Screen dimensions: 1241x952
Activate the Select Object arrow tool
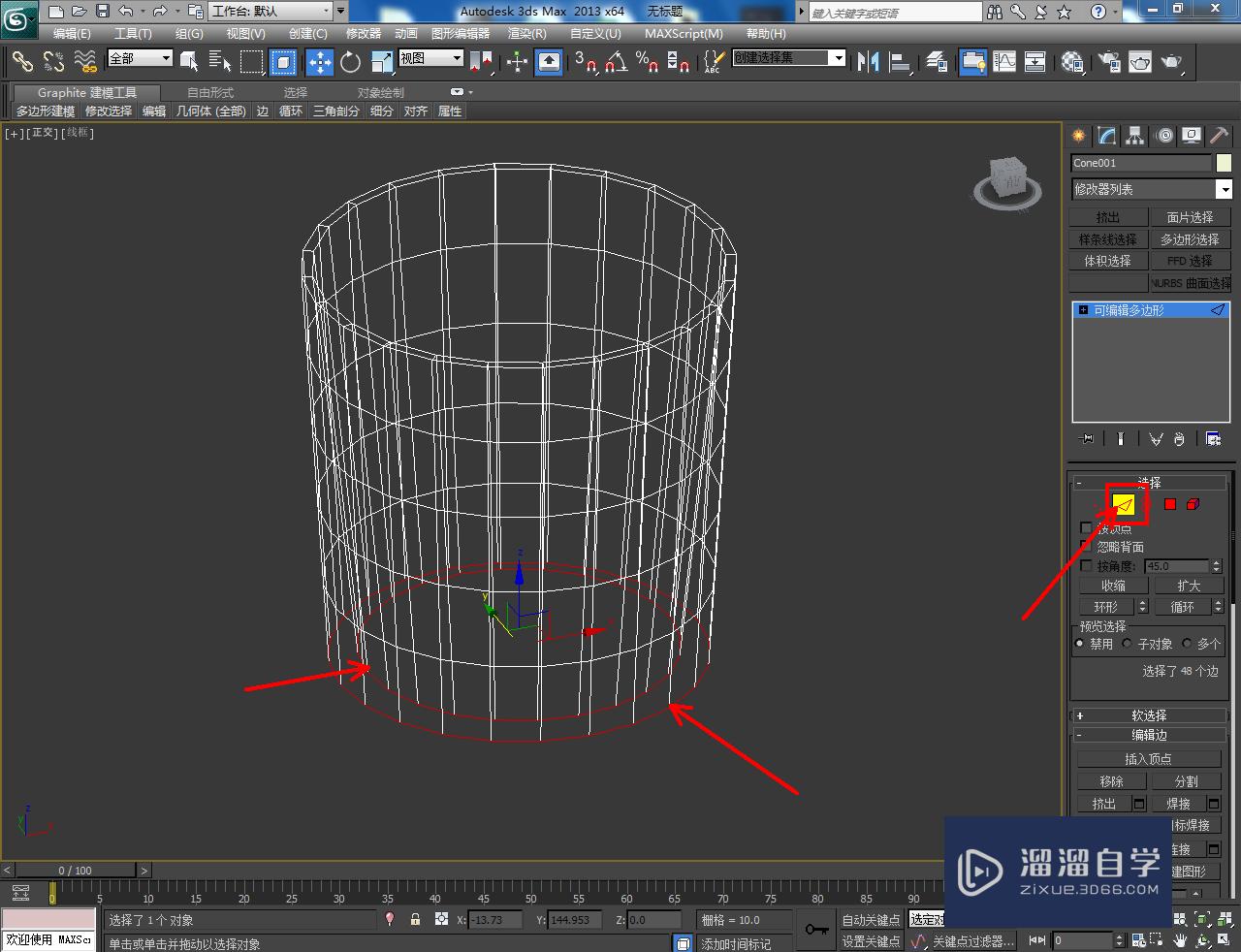coord(189,62)
